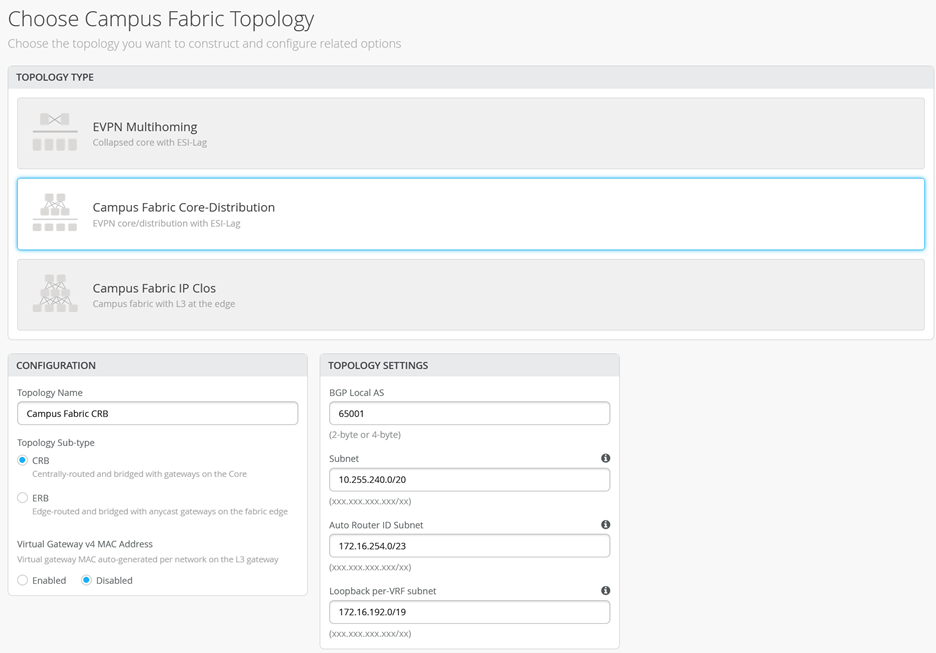Enable Virtual Gateway v4 MAC Address
The height and width of the screenshot is (653, 936).
tap(23, 580)
